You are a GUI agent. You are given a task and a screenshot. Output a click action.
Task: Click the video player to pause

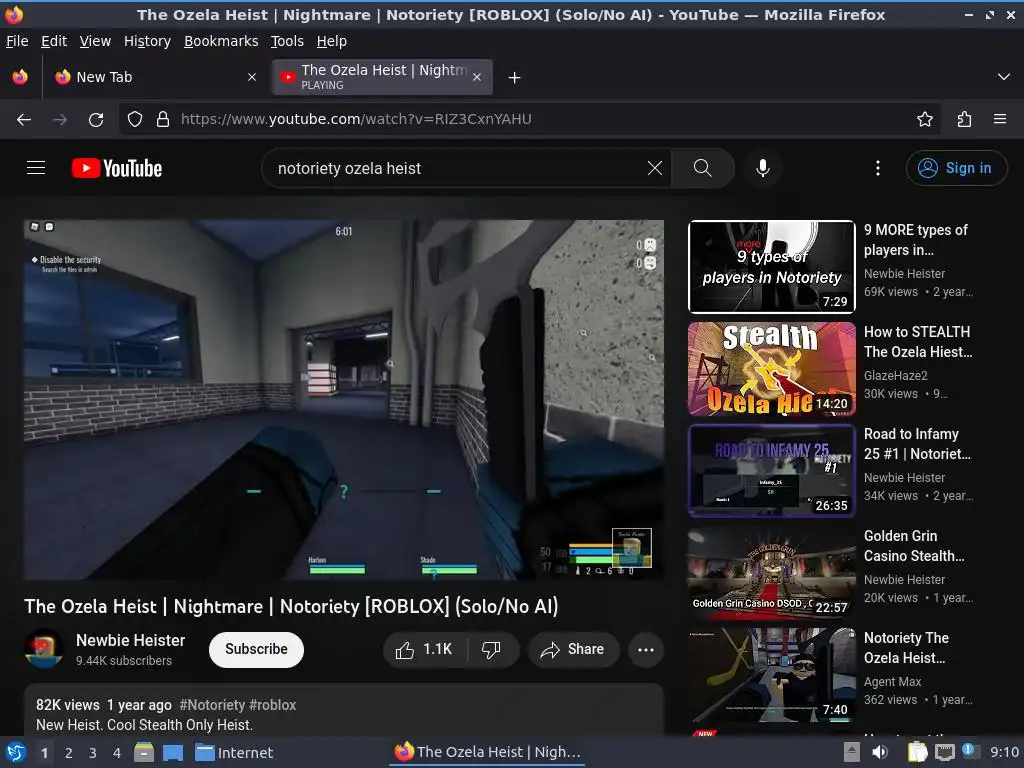pos(344,400)
